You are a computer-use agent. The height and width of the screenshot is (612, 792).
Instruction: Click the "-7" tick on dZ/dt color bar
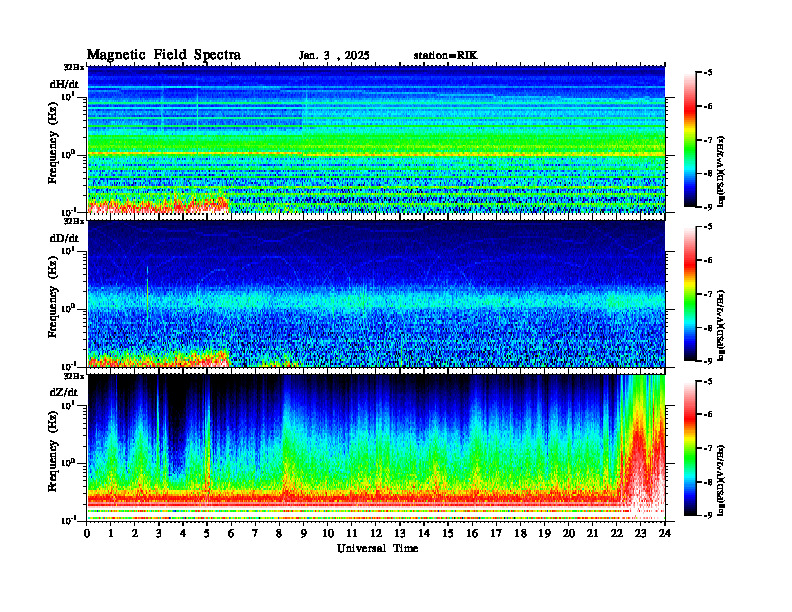click(708, 448)
